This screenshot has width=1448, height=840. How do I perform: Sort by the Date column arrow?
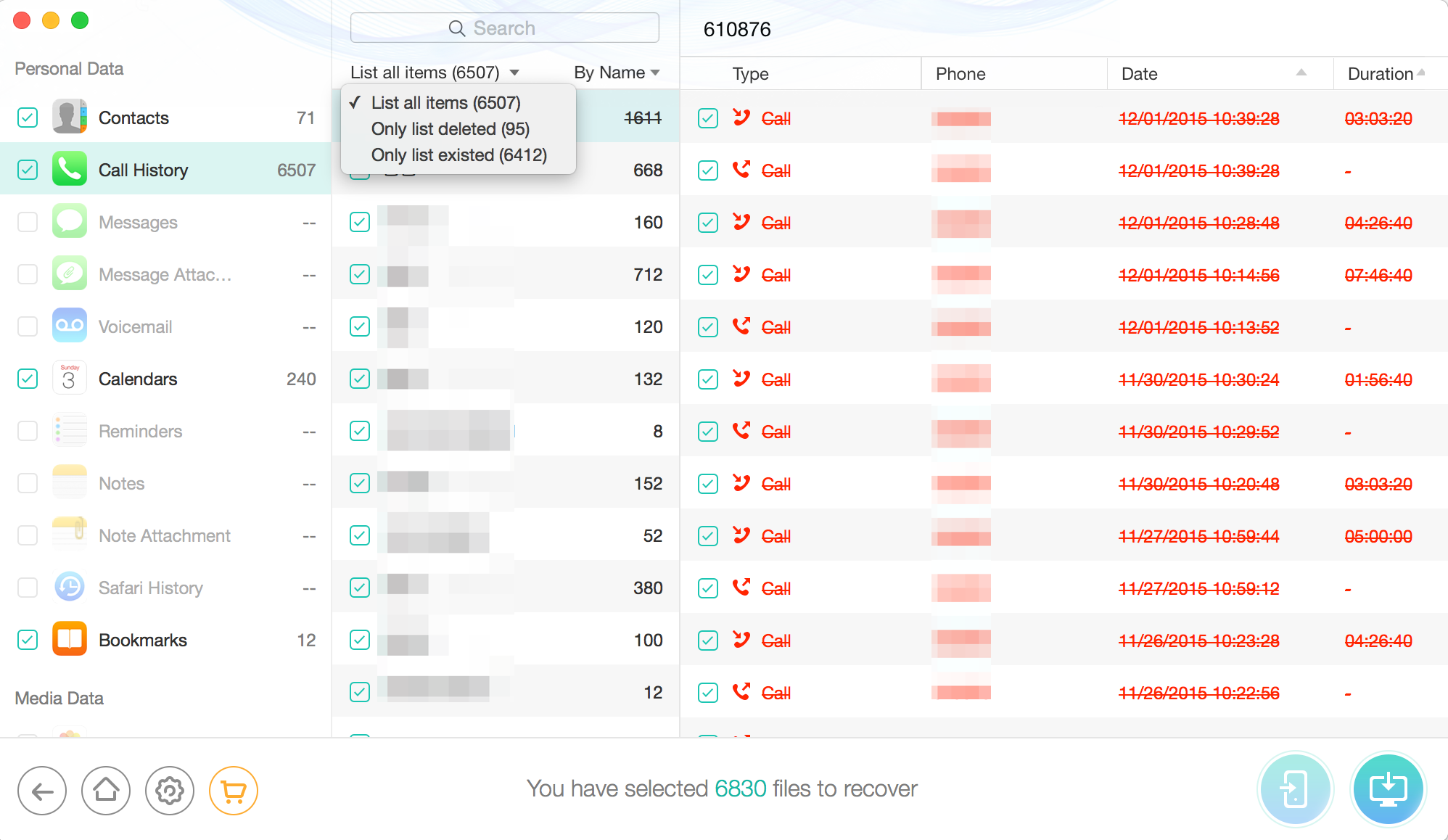pyautogui.click(x=1301, y=73)
